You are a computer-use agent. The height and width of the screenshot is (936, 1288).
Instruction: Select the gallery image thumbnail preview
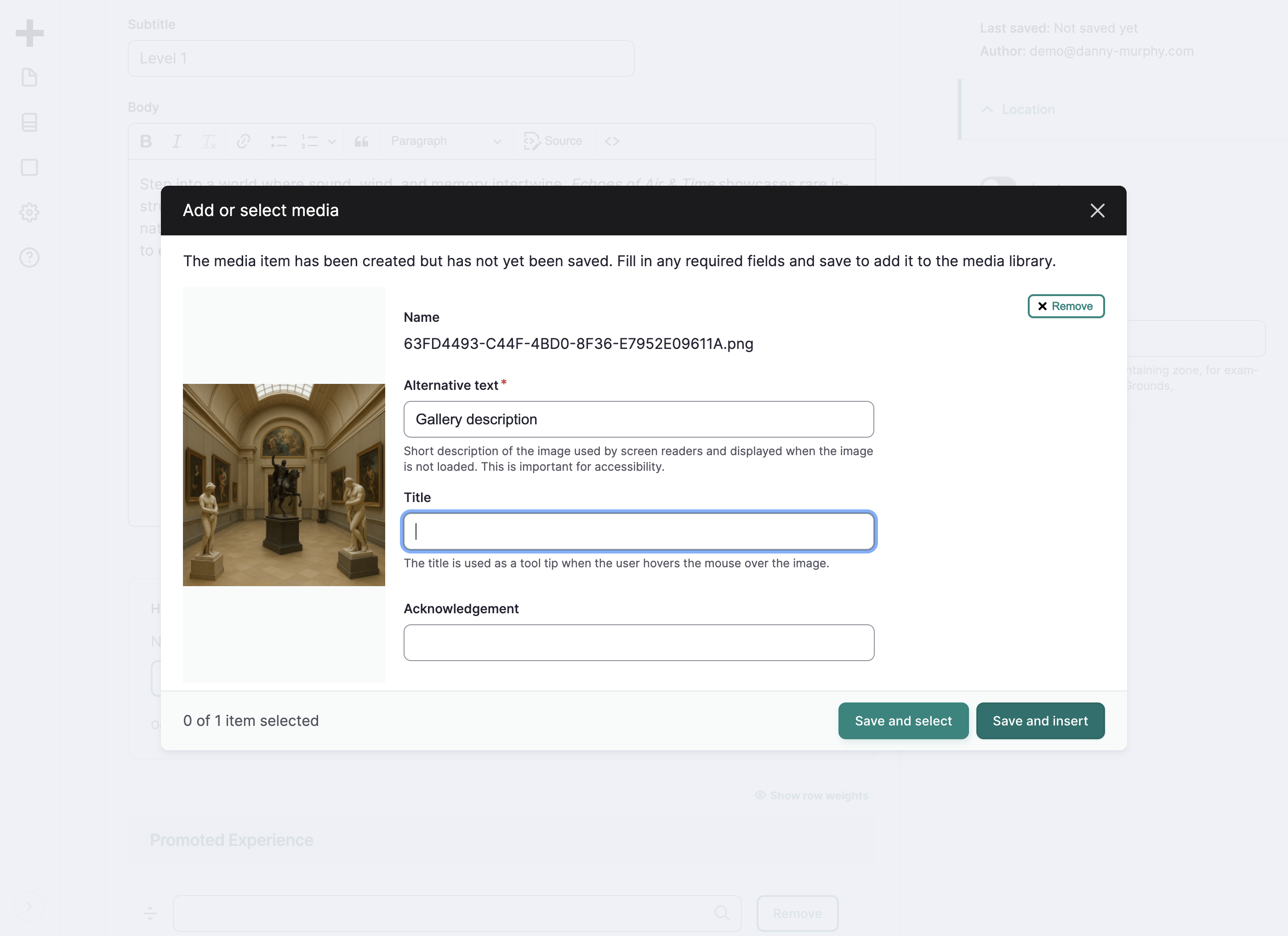(284, 485)
